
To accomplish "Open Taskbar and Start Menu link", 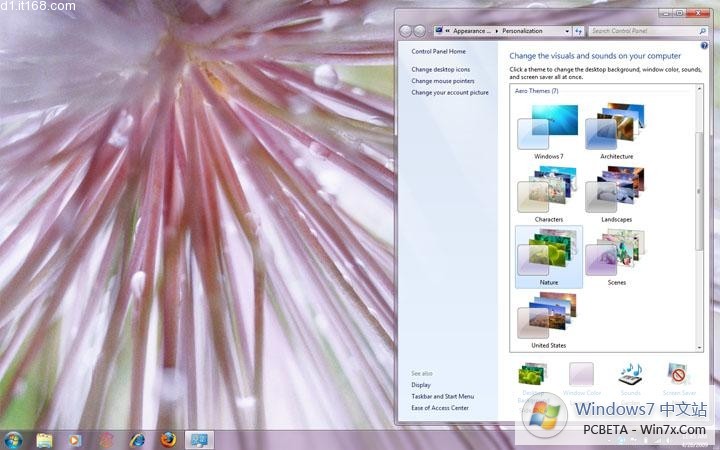I will (x=443, y=396).
